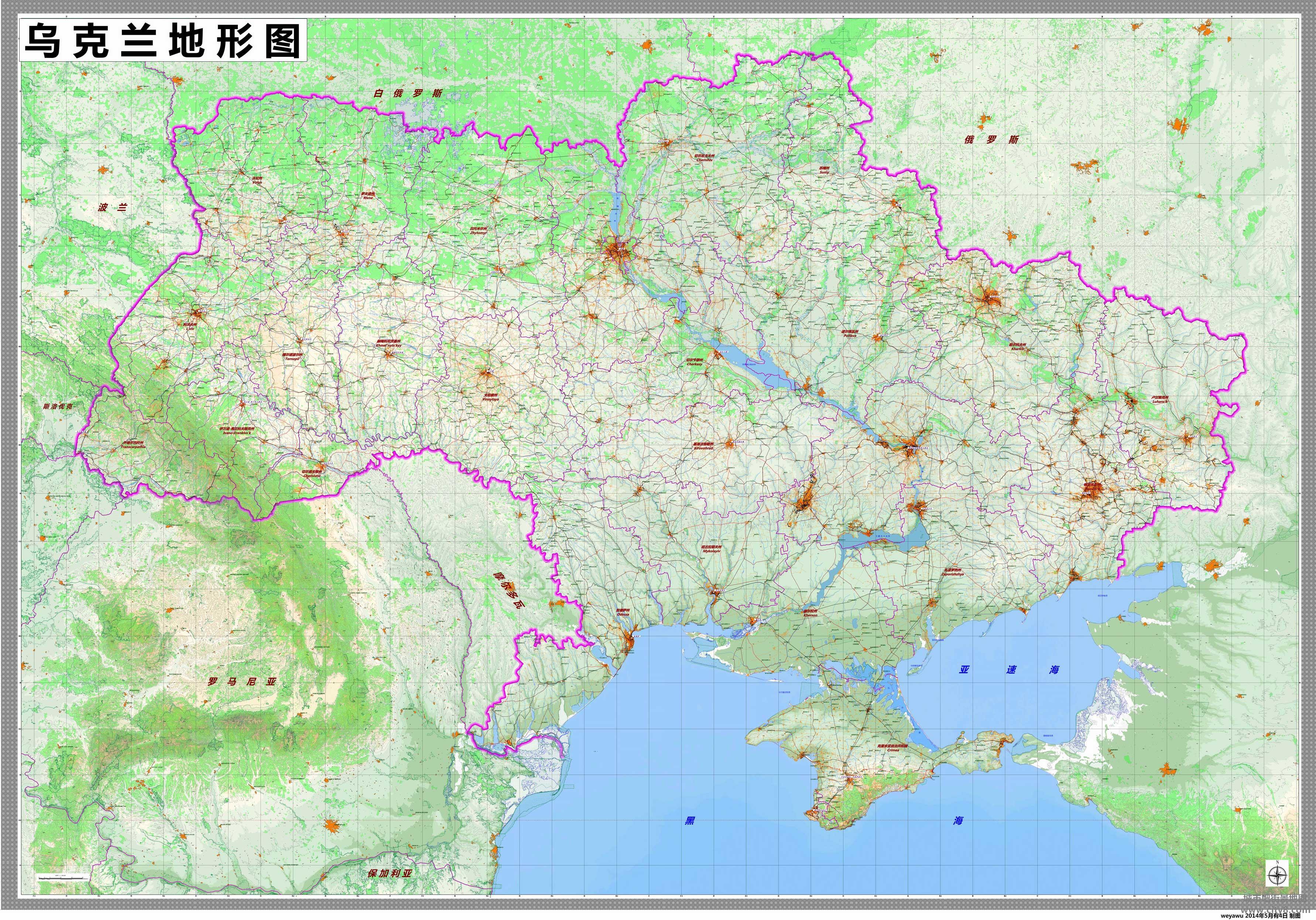Click the Luhans'k oblast label

[x=1159, y=400]
